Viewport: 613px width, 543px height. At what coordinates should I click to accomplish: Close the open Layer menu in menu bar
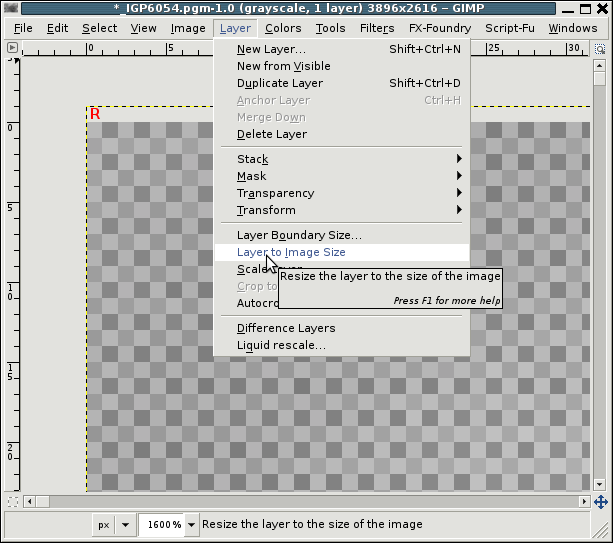[235, 28]
